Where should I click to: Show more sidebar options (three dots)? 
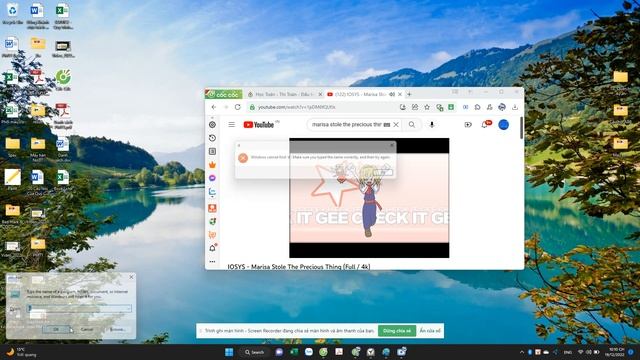tap(212, 262)
